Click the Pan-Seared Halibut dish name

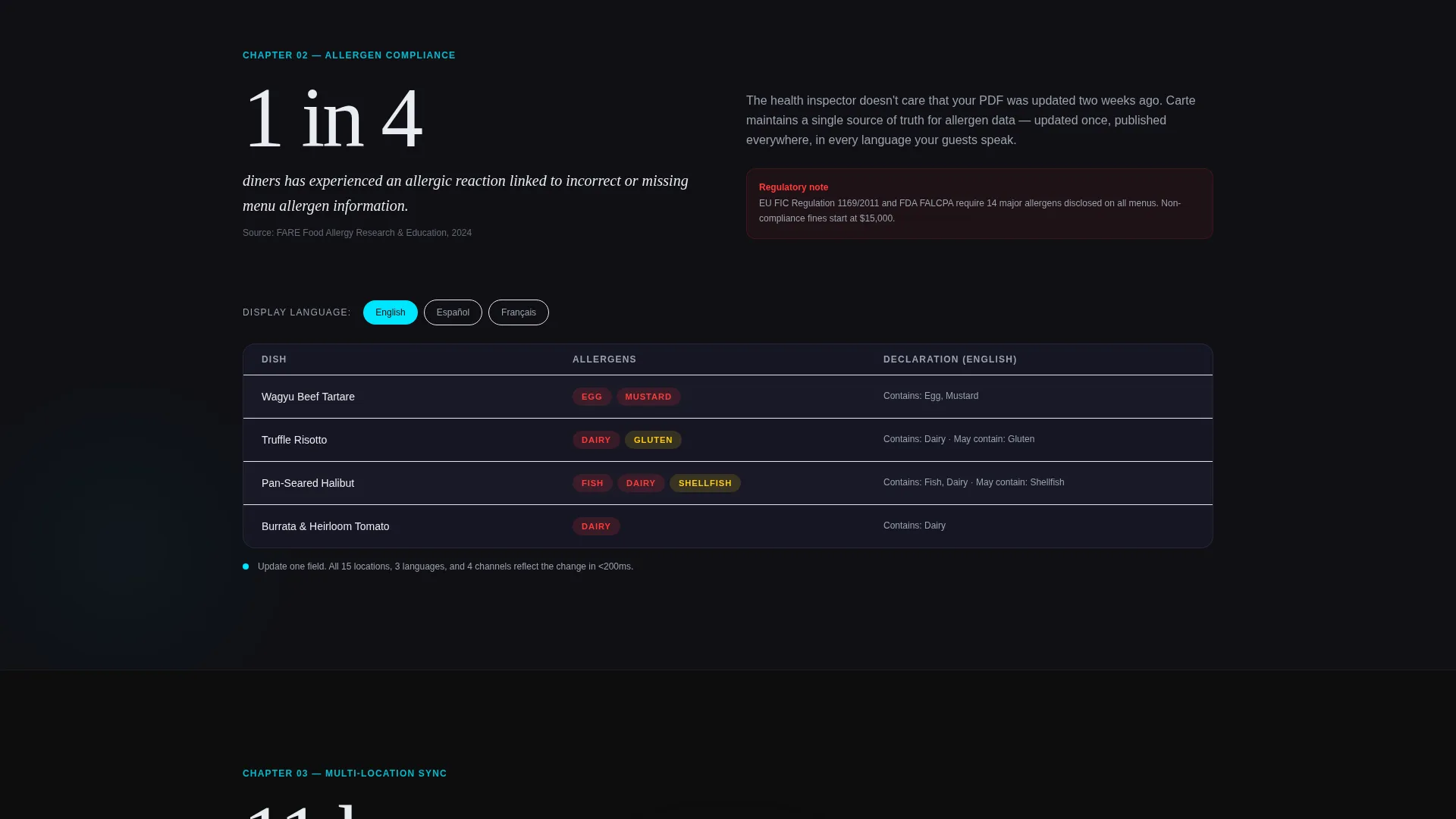308,483
